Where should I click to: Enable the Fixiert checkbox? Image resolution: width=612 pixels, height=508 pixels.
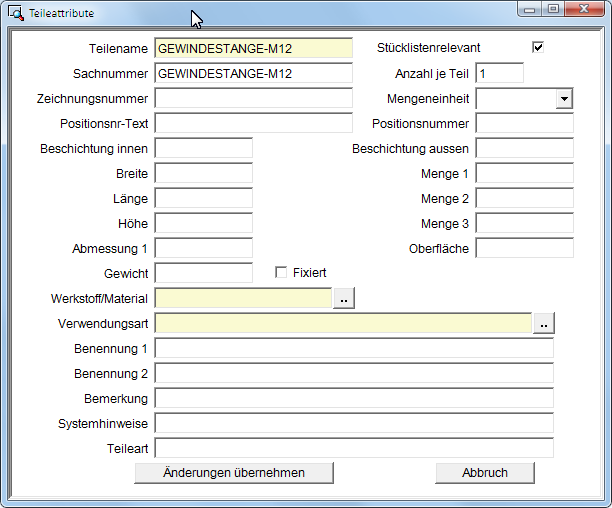pos(281,272)
